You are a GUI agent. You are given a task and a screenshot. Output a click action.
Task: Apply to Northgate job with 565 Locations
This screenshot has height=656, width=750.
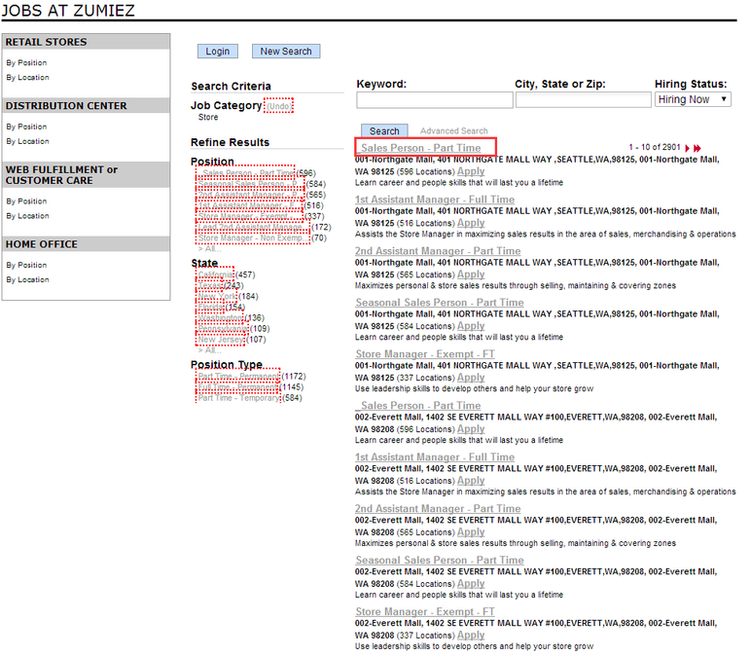471,275
